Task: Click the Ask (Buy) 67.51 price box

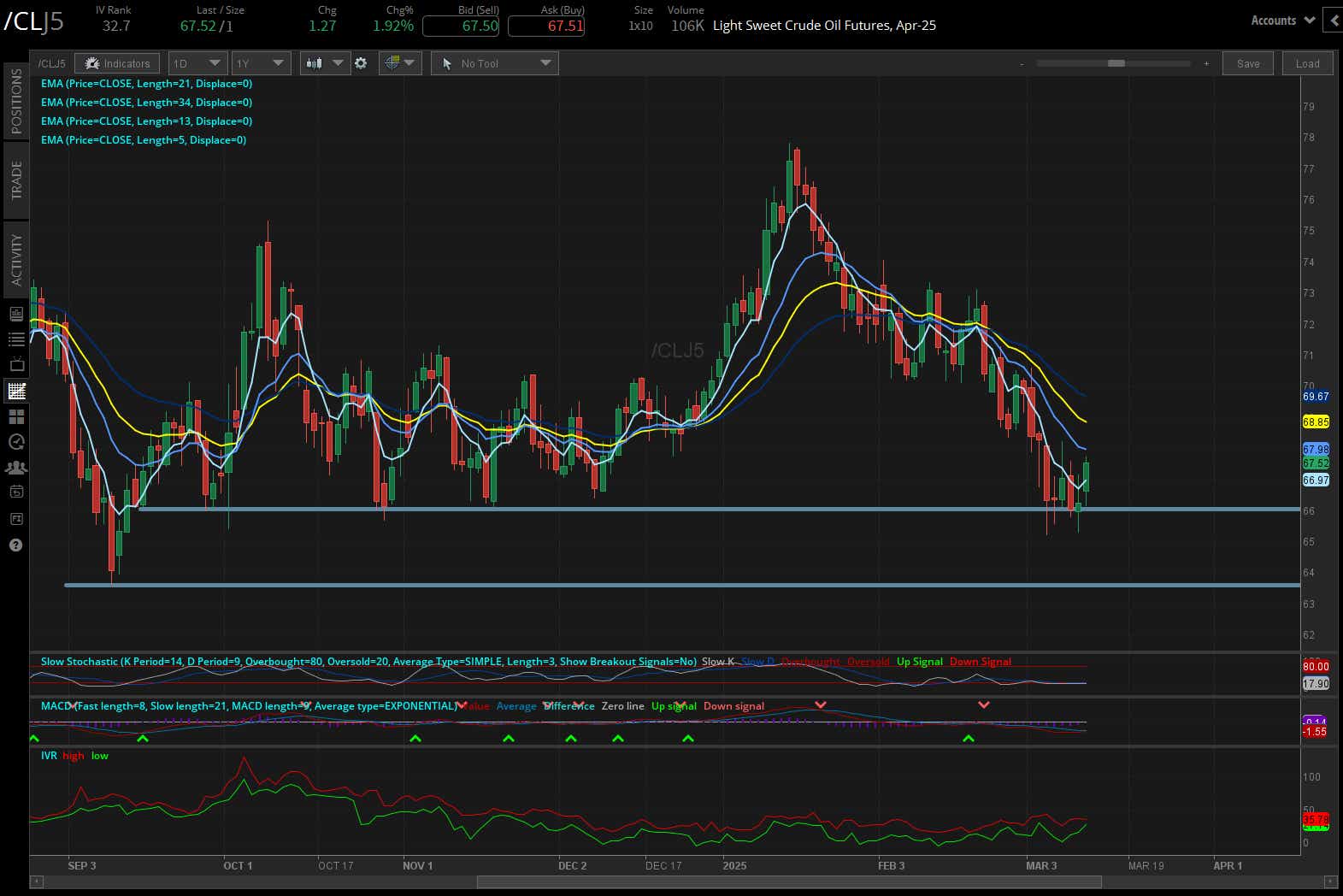Action: [546, 26]
